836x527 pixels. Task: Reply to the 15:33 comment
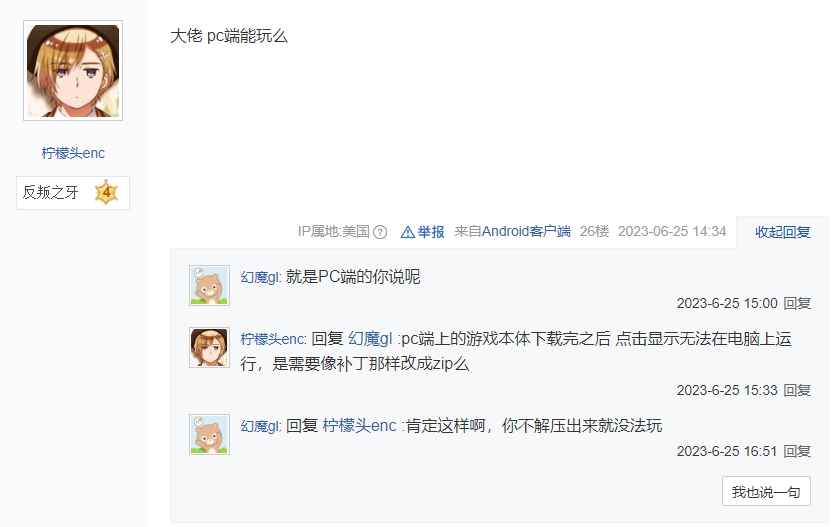tap(797, 390)
